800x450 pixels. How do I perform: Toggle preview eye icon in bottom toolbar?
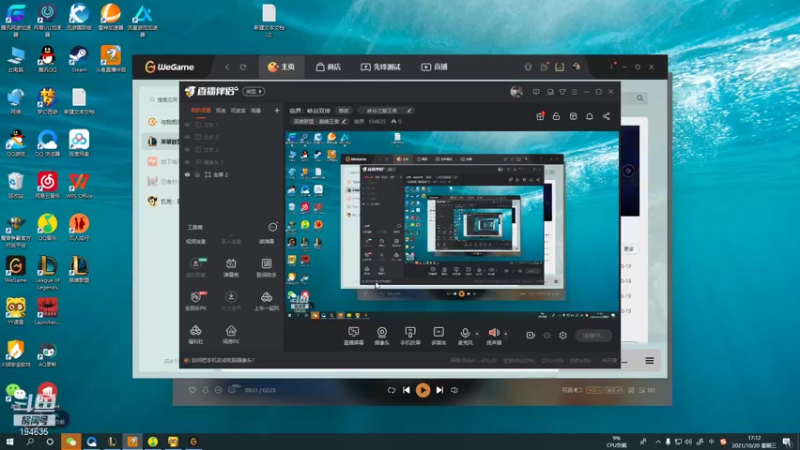tap(547, 335)
